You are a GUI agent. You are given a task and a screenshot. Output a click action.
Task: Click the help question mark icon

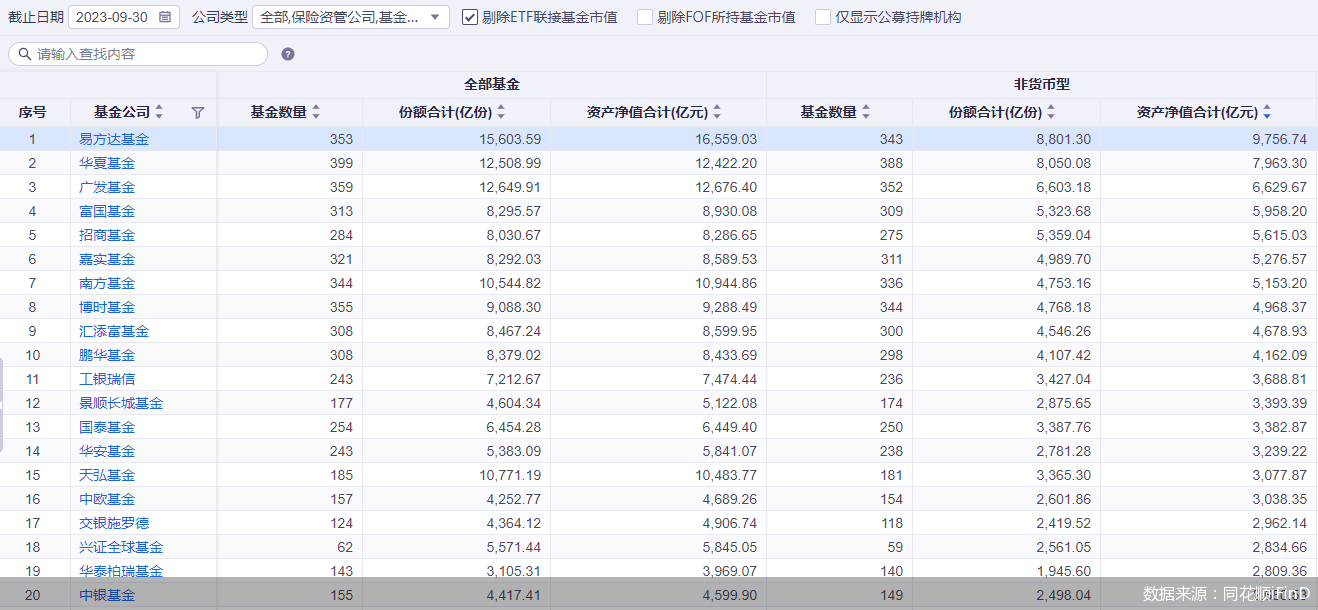288,54
